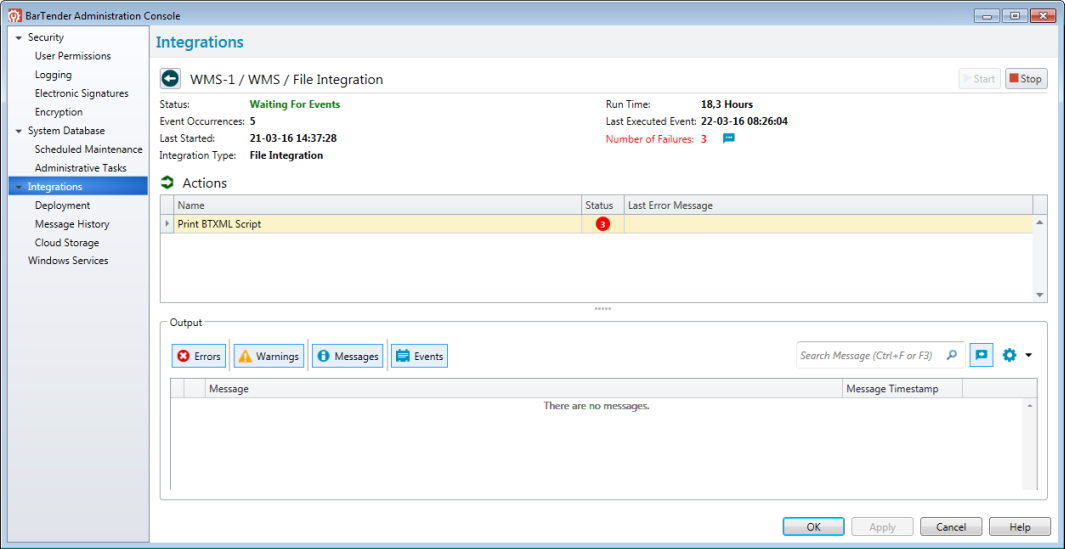1065x549 pixels.
Task: Open the gear settings icon in Output
Action: (x=1009, y=355)
